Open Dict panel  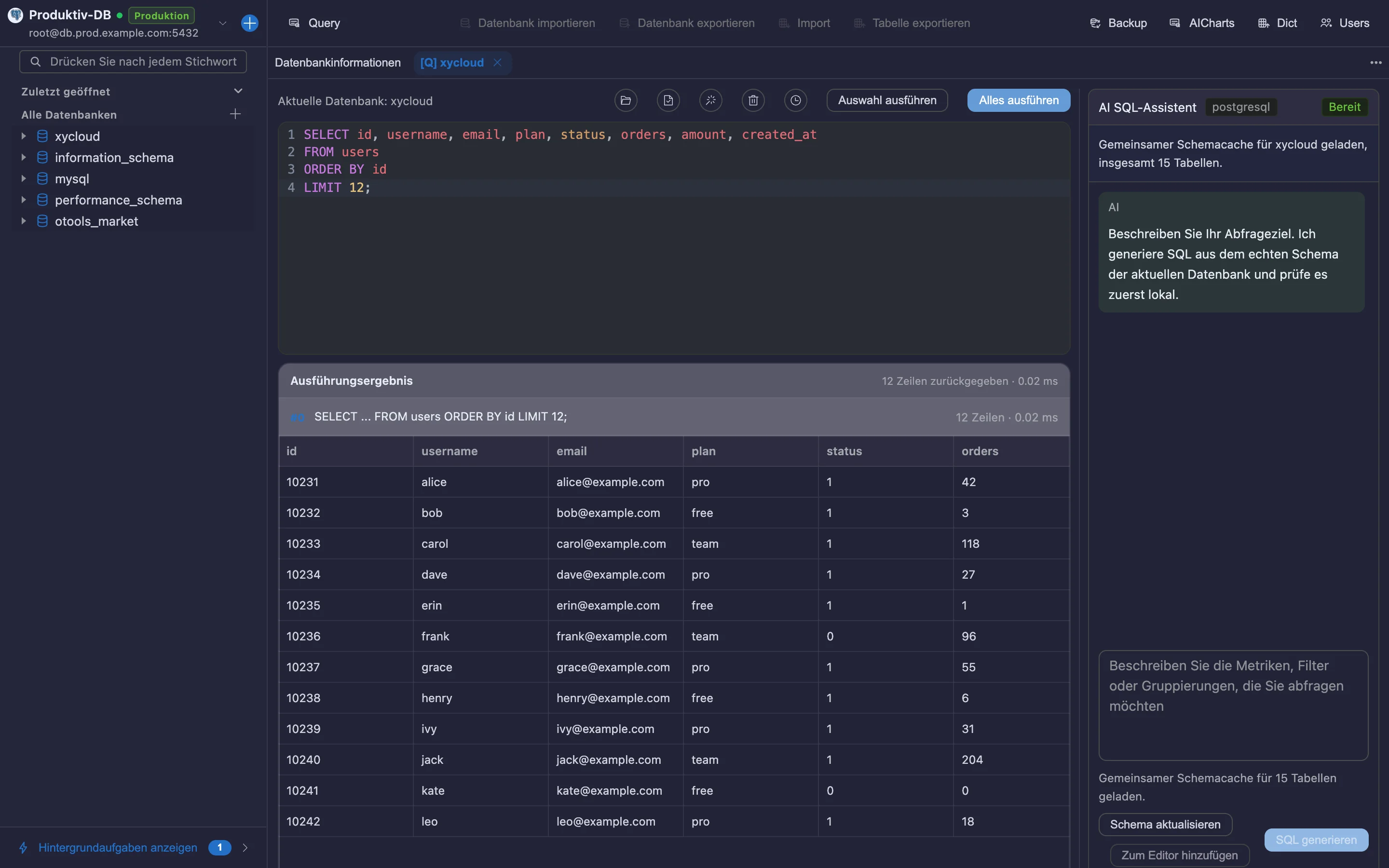pos(1278,23)
